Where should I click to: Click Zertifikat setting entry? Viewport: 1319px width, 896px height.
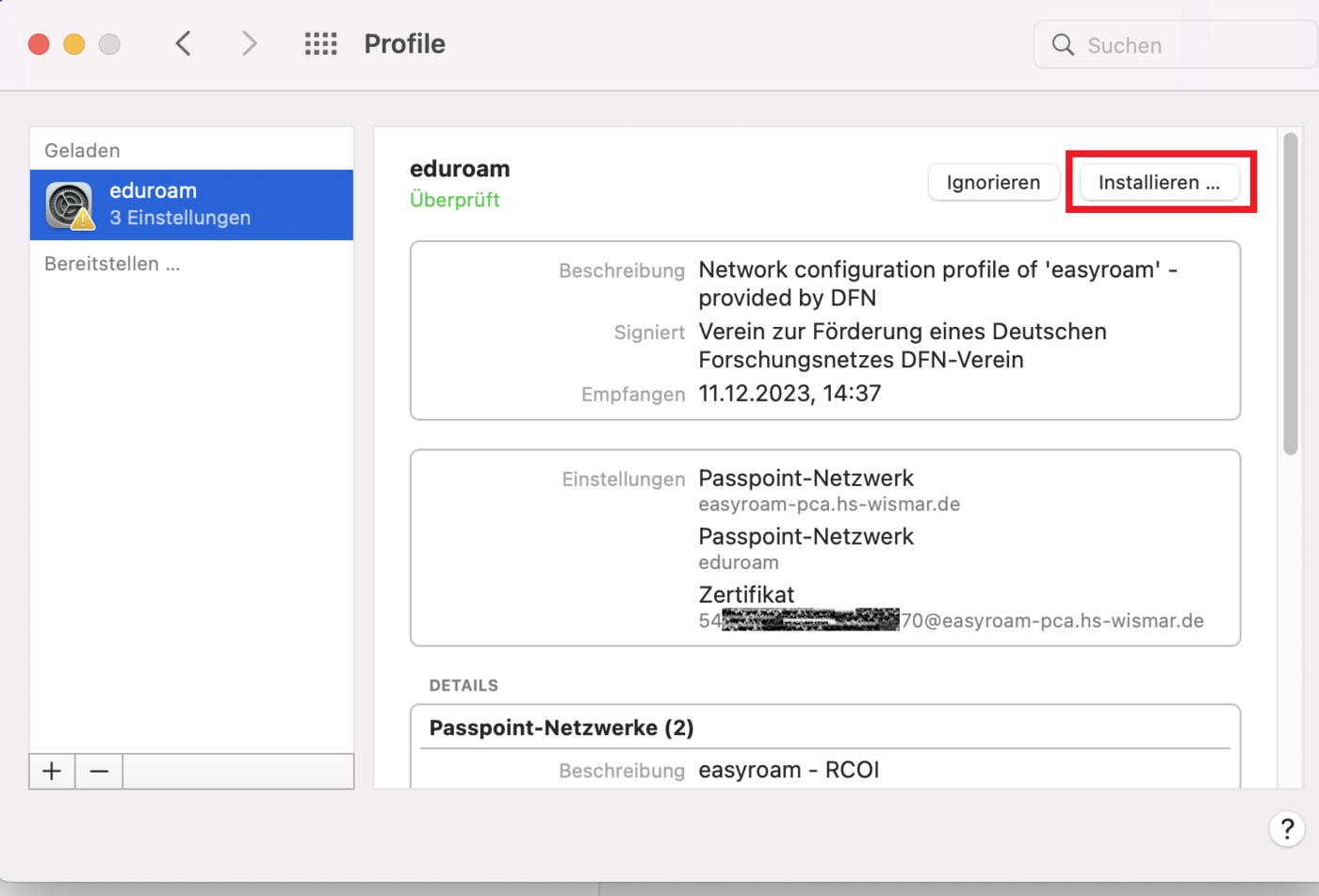pyautogui.click(x=746, y=595)
